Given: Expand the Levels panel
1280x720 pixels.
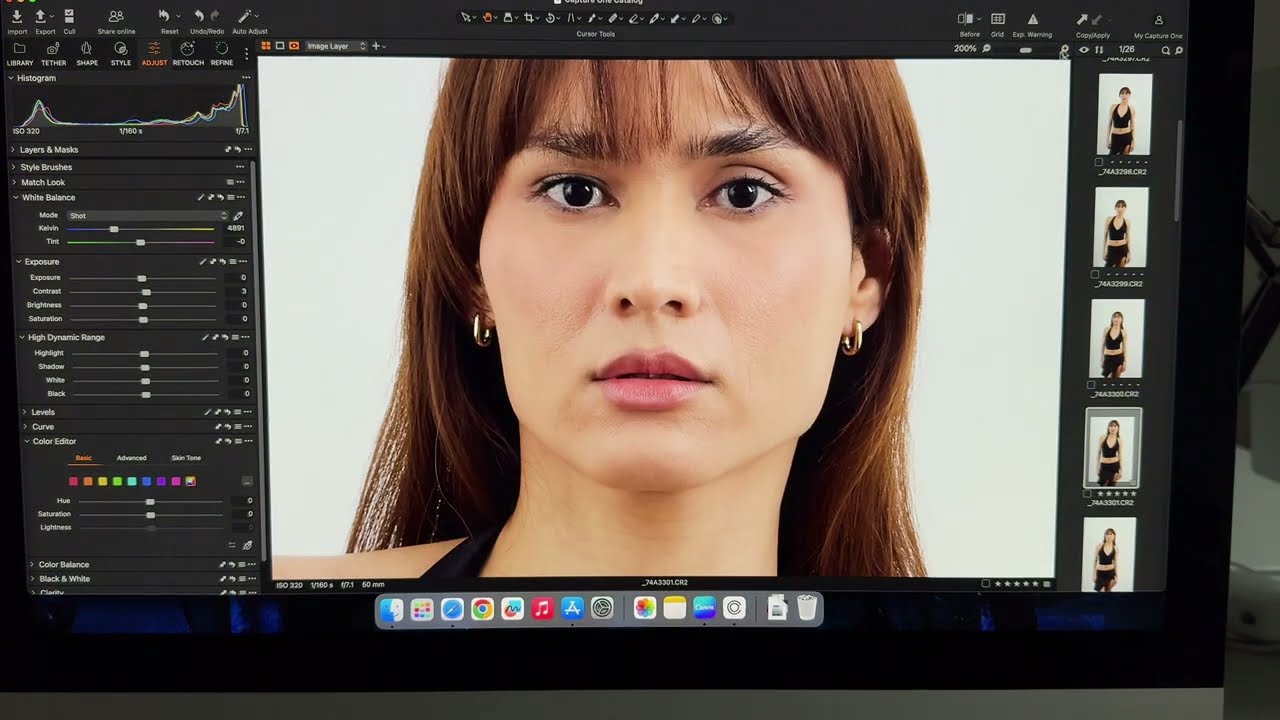Looking at the screenshot, I should pos(24,412).
